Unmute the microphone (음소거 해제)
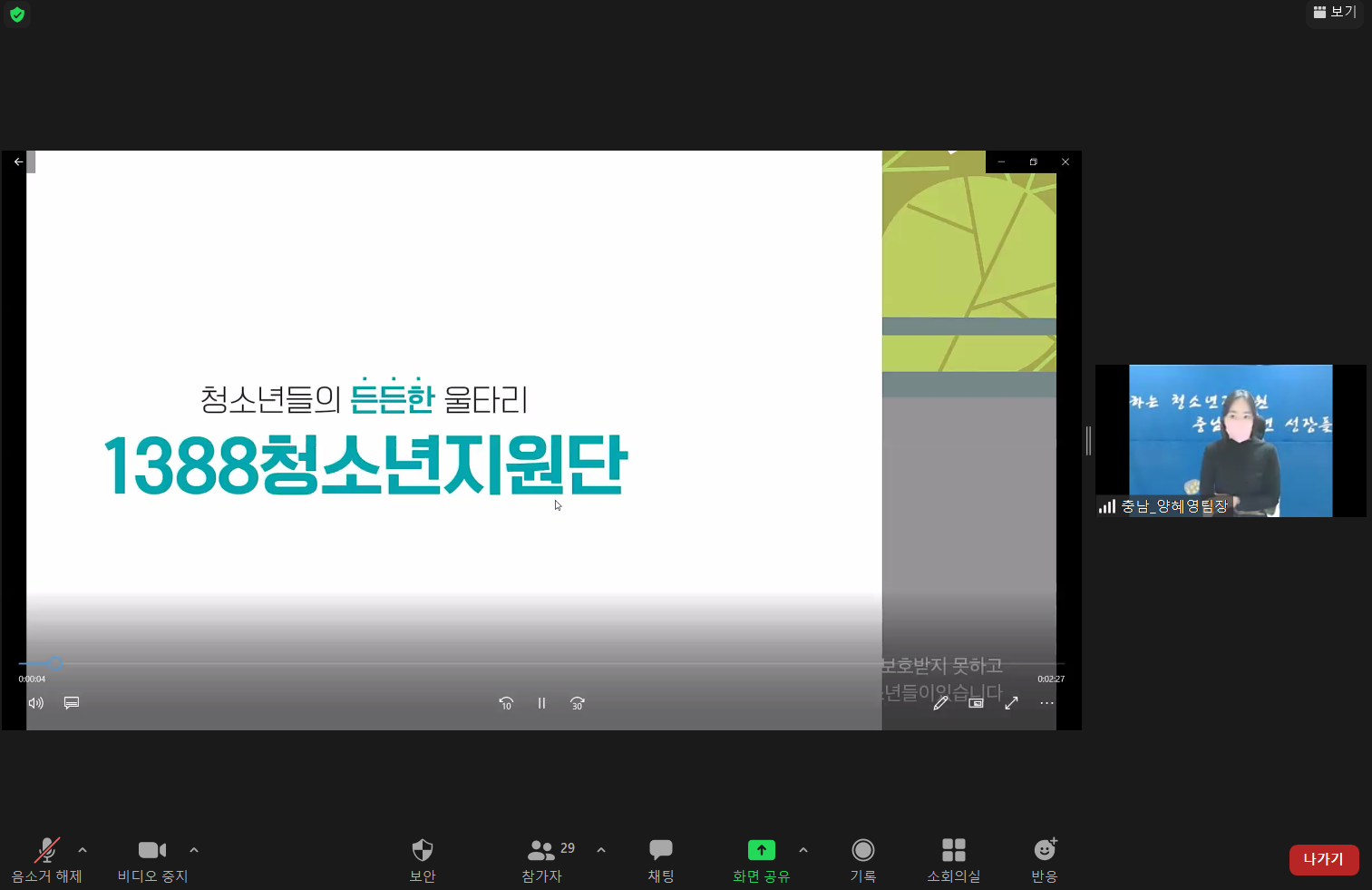This screenshot has height=890, width=1372. point(46,859)
